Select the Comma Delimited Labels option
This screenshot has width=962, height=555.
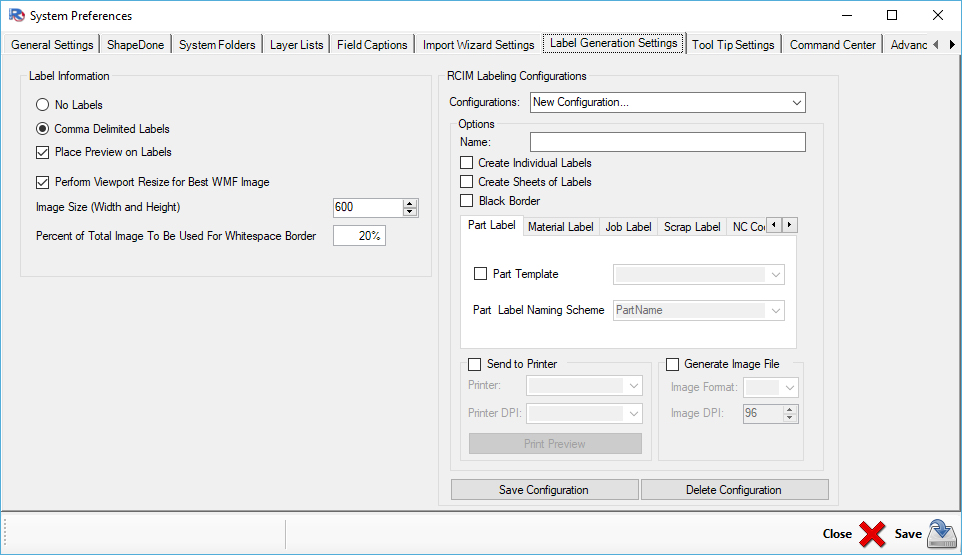(42, 129)
